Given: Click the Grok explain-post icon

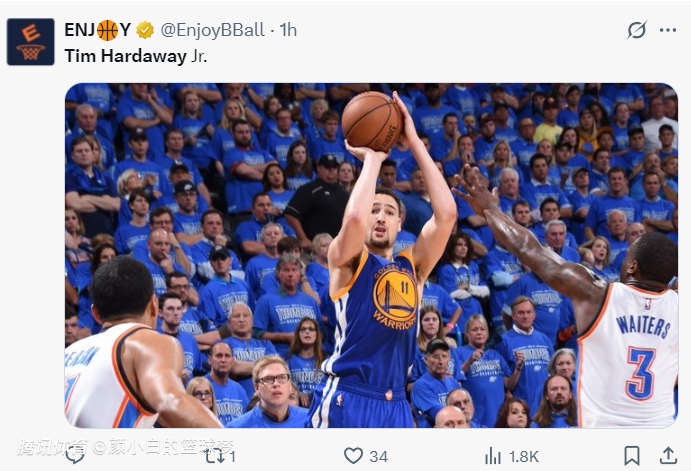Looking at the screenshot, I should click(636, 30).
